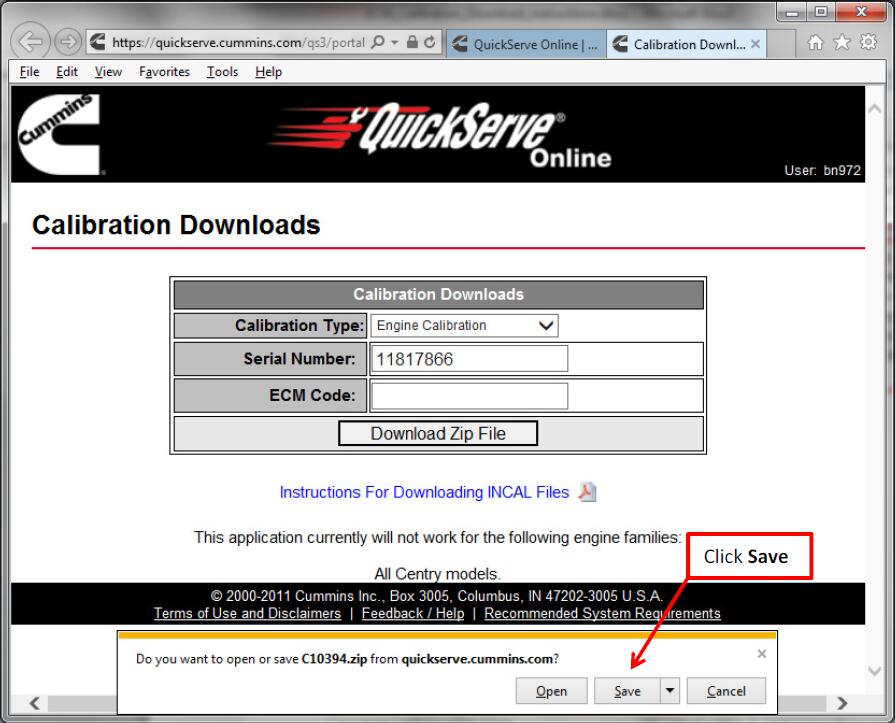Click the vertical scrollbar up arrow
895x723 pixels.
pyautogui.click(x=874, y=108)
